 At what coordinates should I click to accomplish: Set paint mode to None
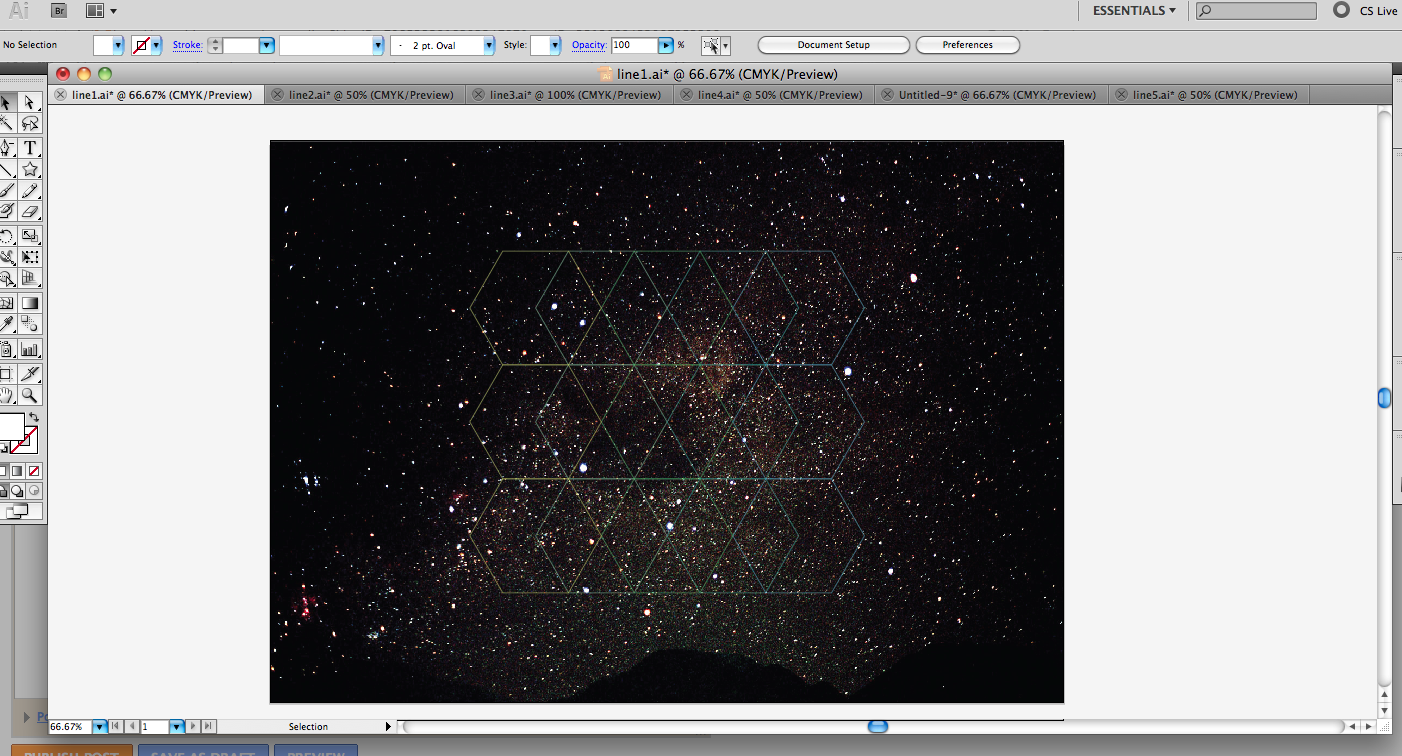point(34,471)
